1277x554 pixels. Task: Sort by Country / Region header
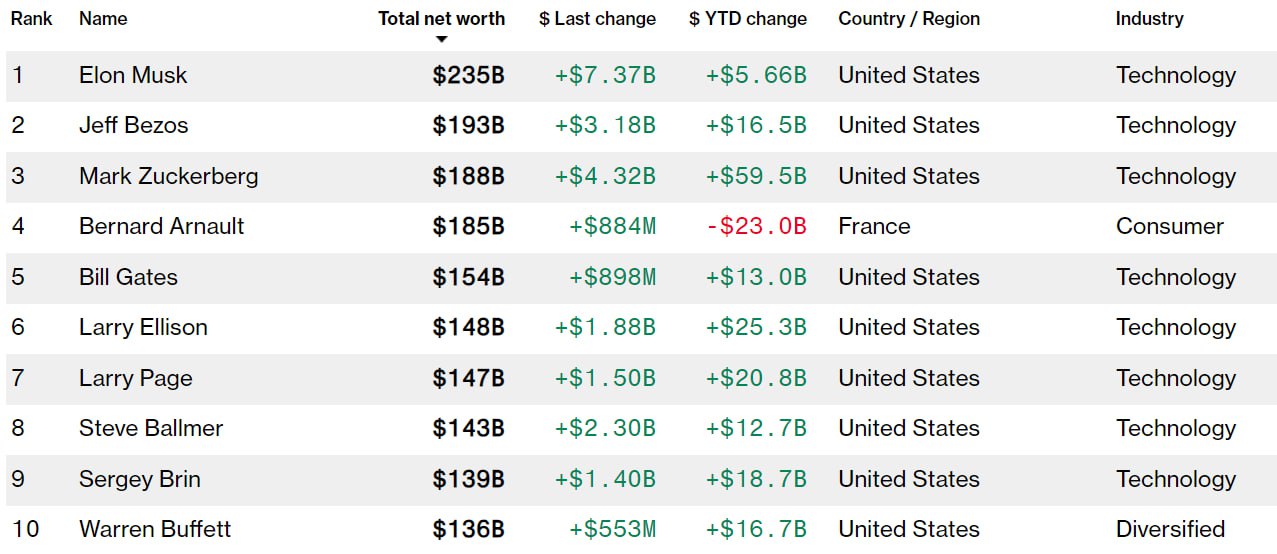coord(909,18)
